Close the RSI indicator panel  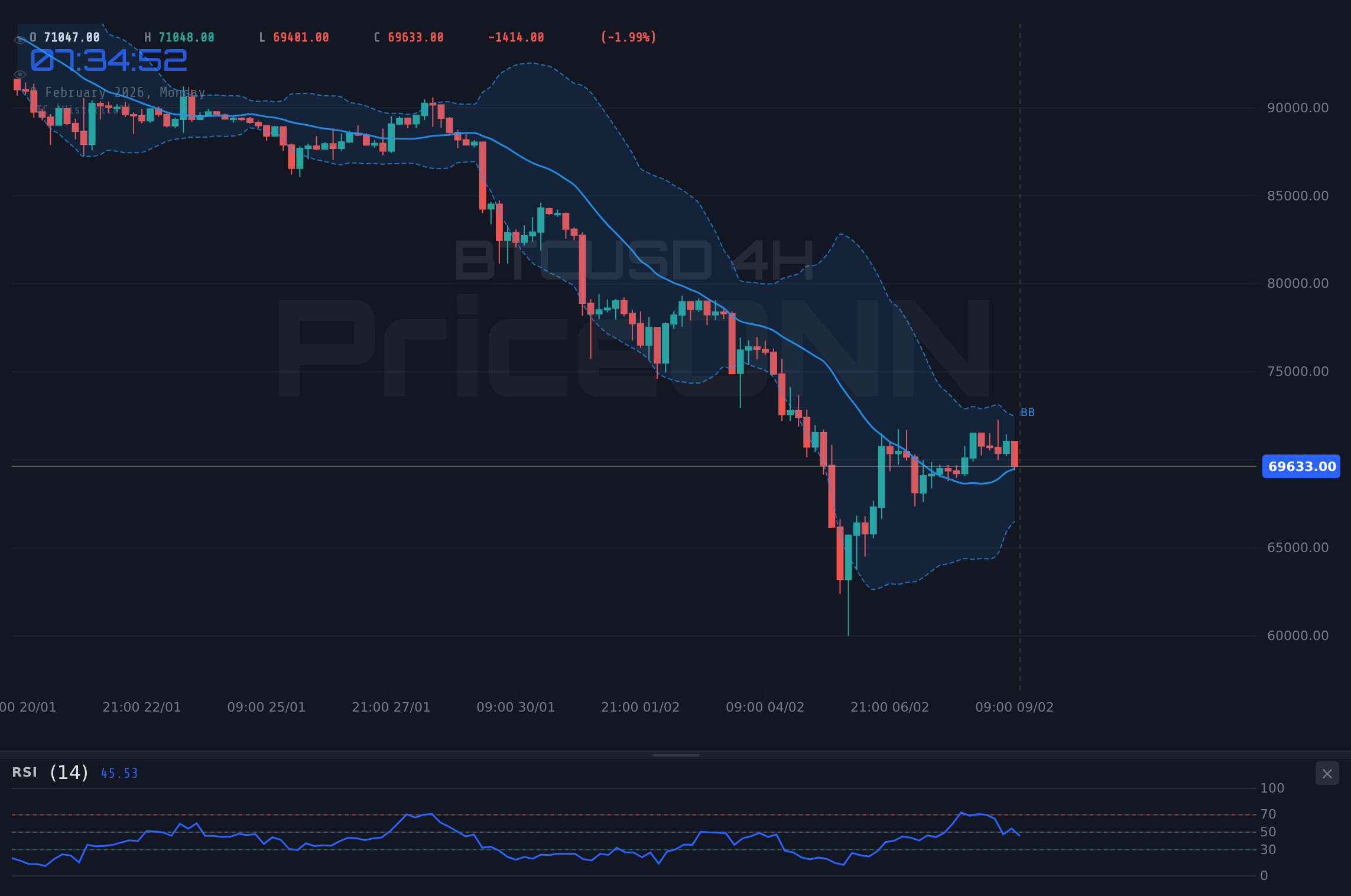pos(1327,773)
